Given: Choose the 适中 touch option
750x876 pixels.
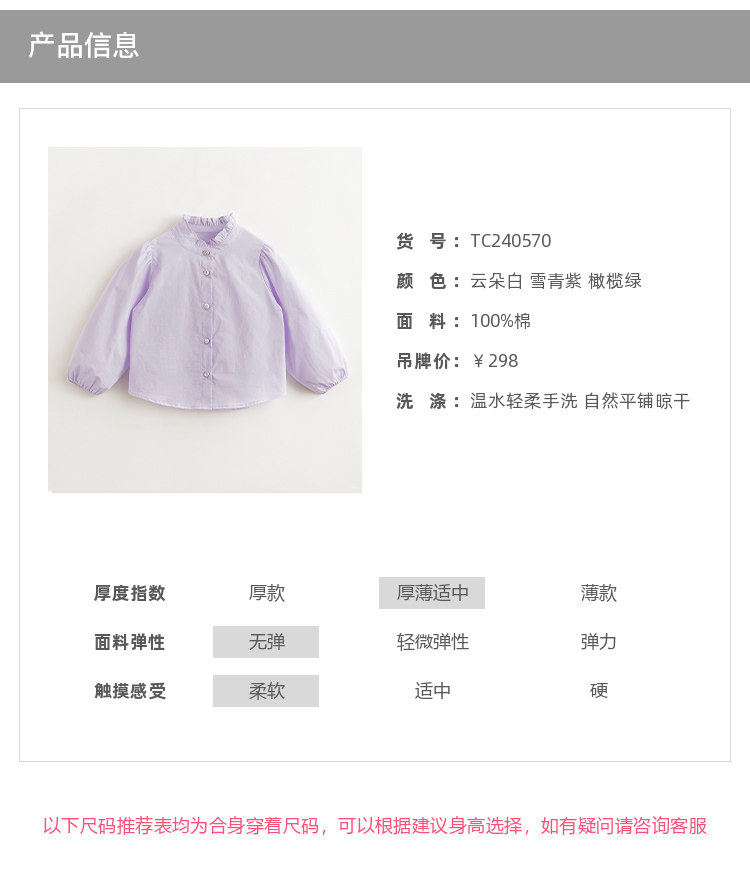Looking at the screenshot, I should click(x=433, y=691).
